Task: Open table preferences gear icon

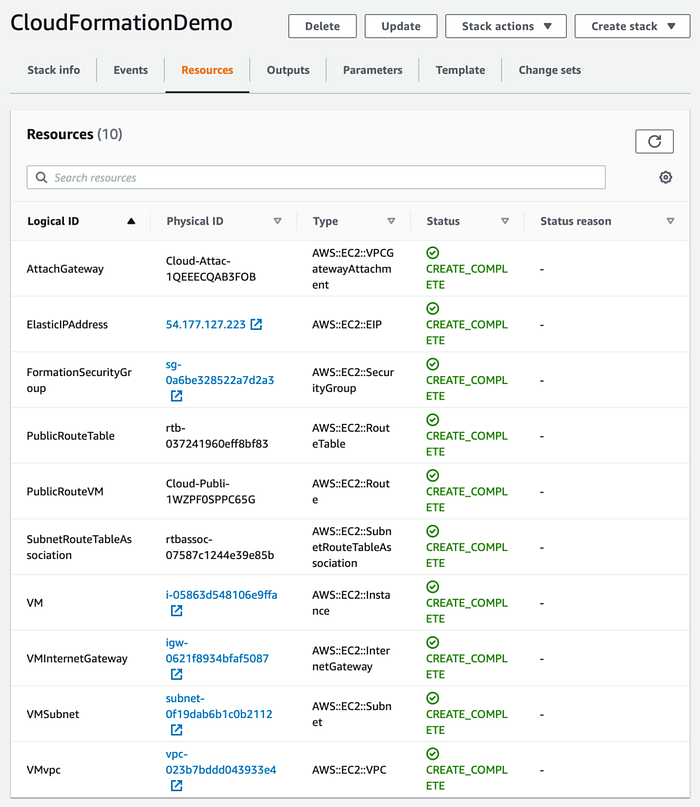Action: pyautogui.click(x=666, y=178)
